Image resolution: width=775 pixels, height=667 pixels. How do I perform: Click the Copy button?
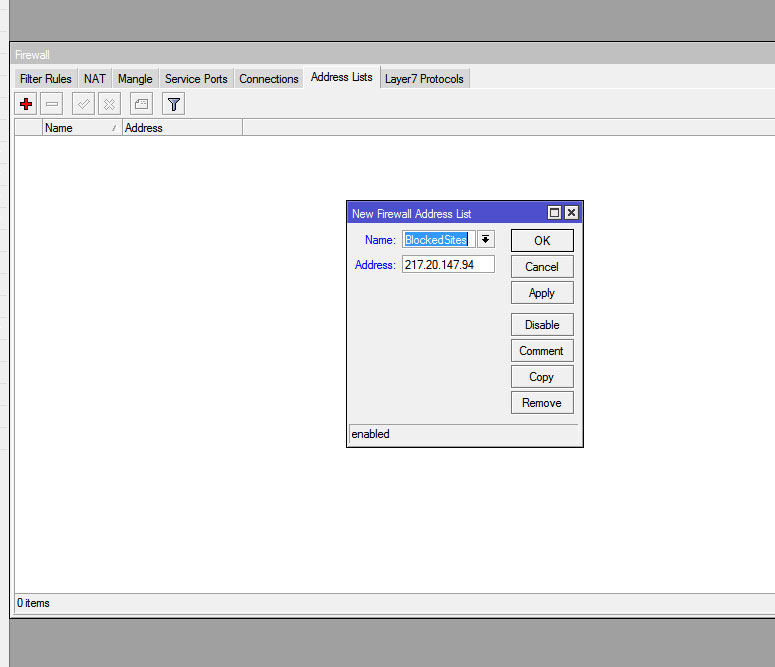point(542,377)
